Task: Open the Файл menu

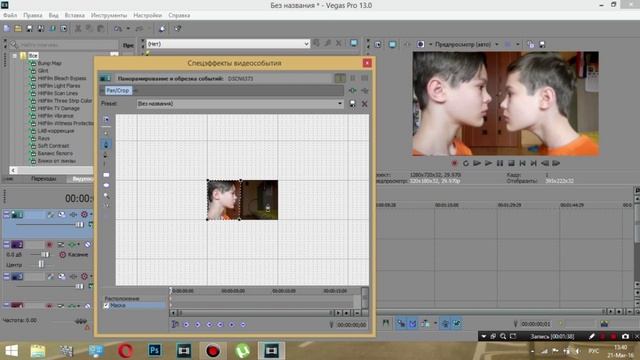Action: [10, 15]
